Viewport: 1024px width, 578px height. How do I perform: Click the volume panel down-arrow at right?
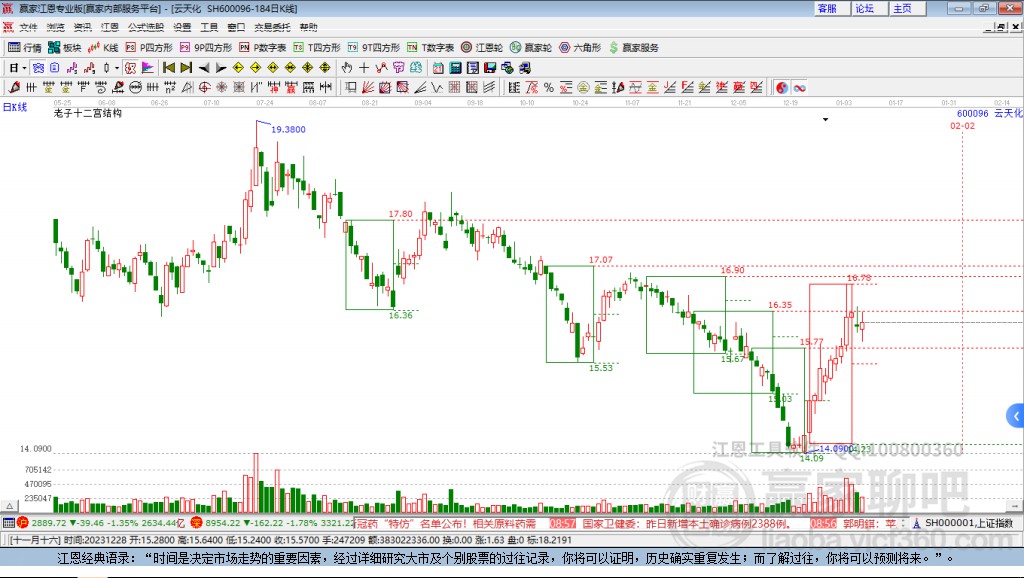1014,506
